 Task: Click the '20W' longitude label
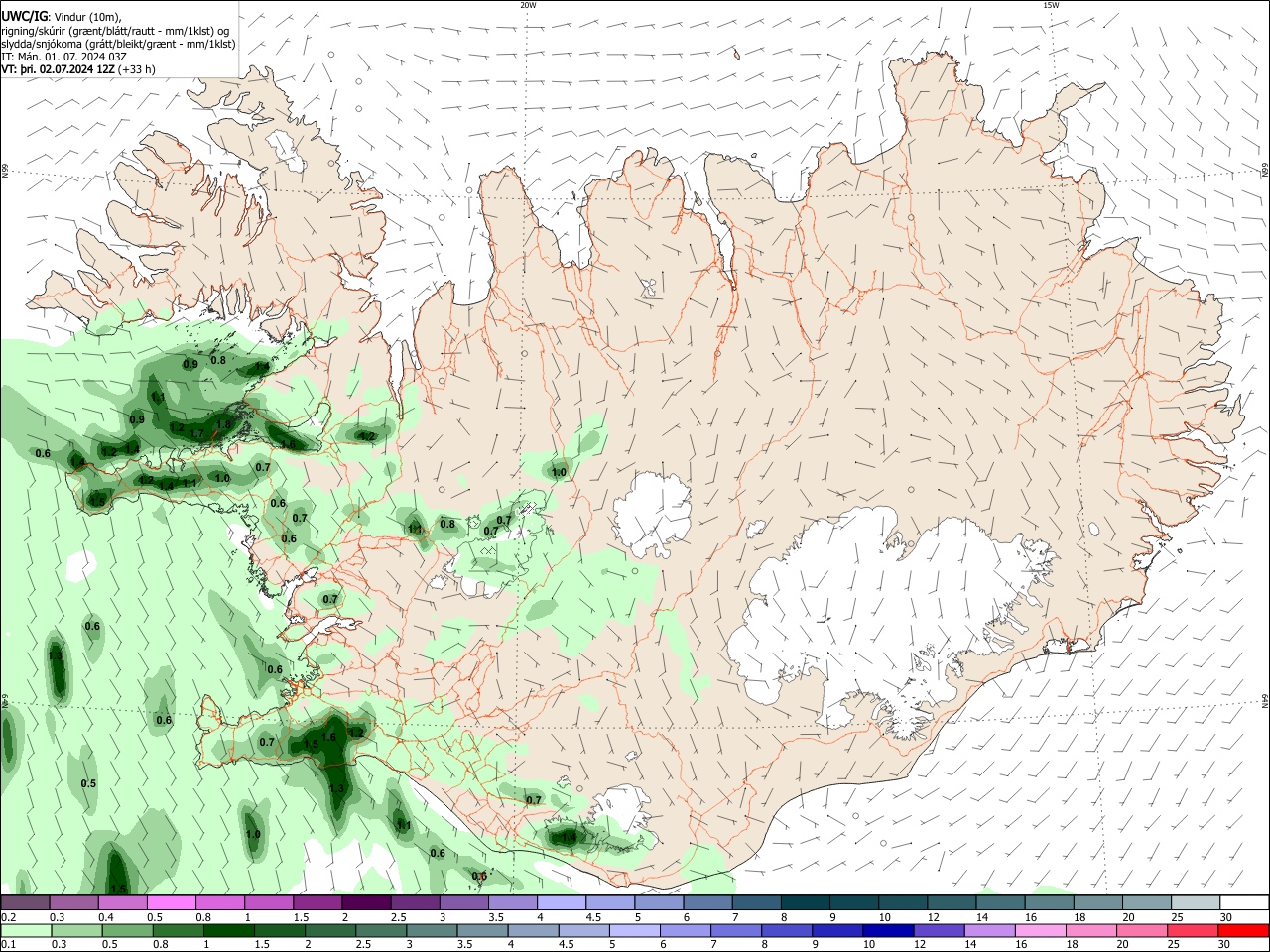tap(528, 5)
